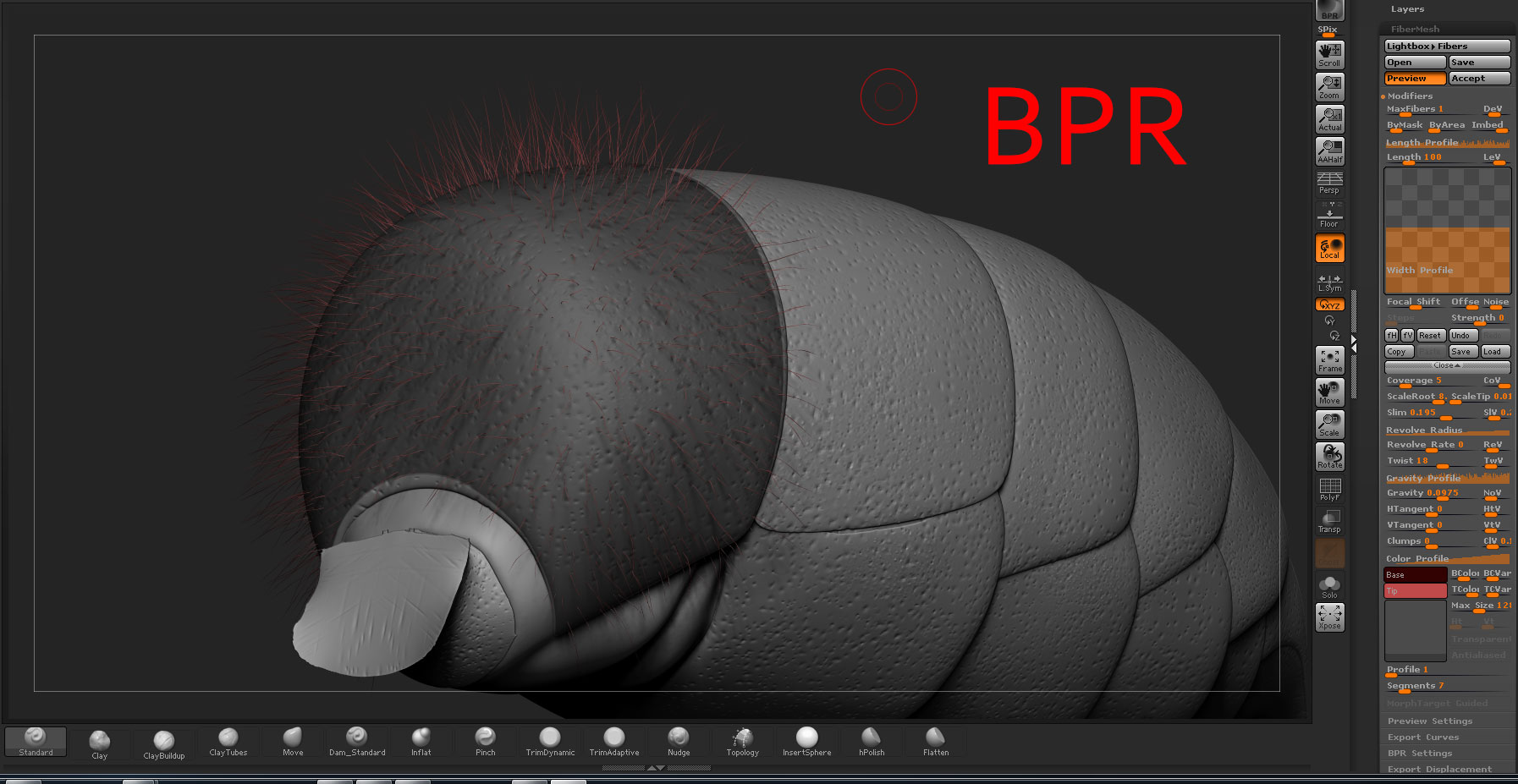Toggle L.Sym local symmetry

1329,282
